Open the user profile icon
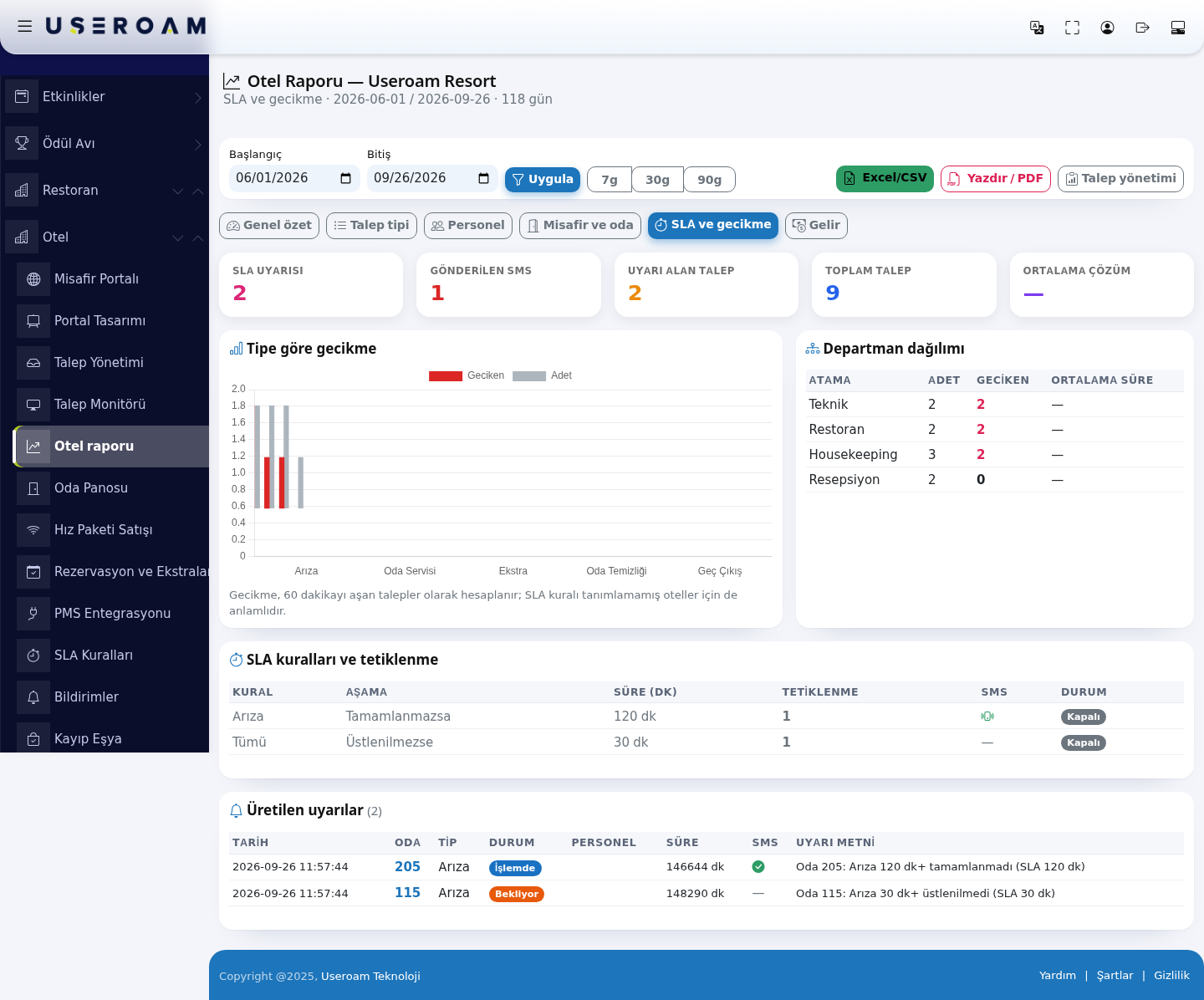The height and width of the screenshot is (1000, 1204). tap(1107, 28)
